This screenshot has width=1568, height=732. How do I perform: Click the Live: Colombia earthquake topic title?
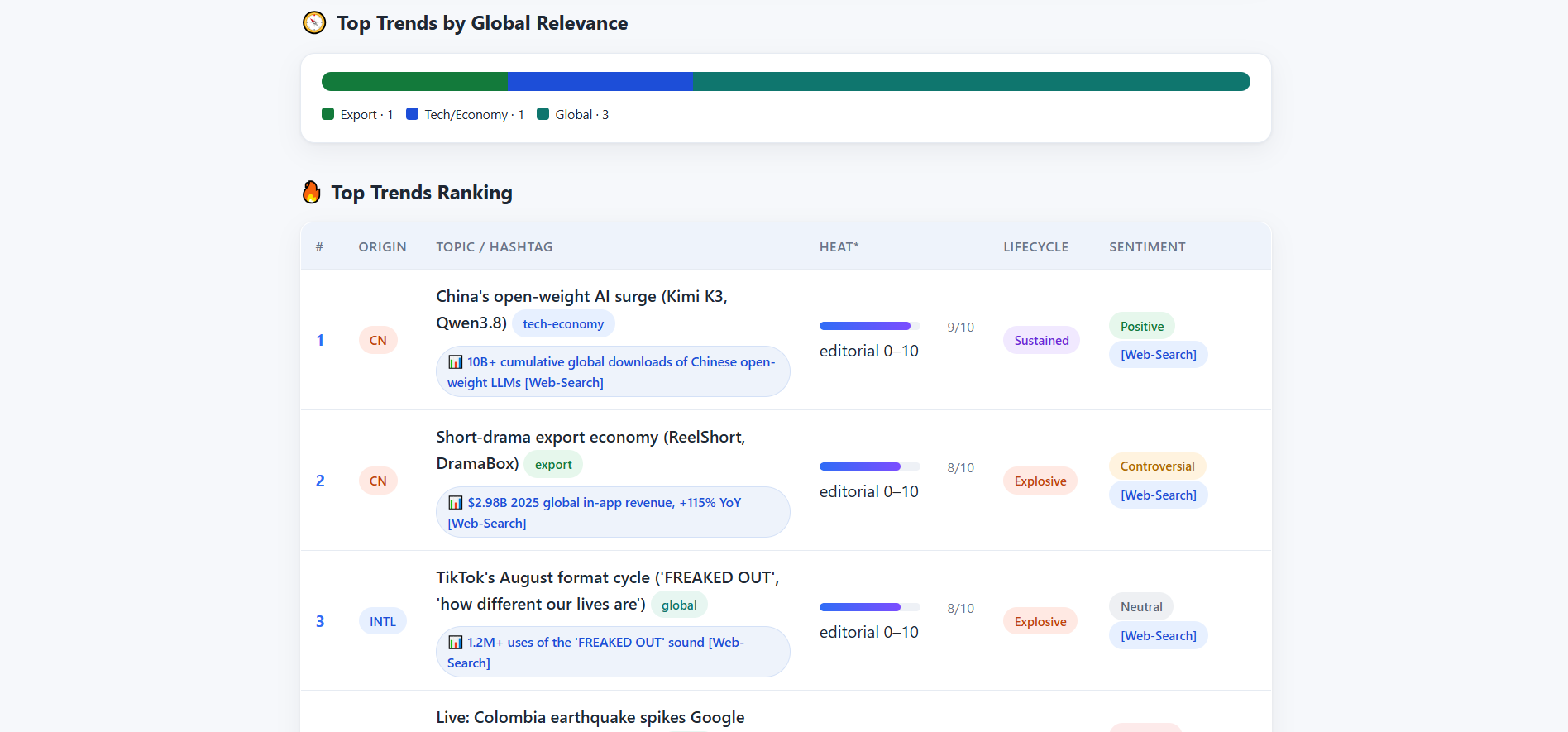point(590,717)
